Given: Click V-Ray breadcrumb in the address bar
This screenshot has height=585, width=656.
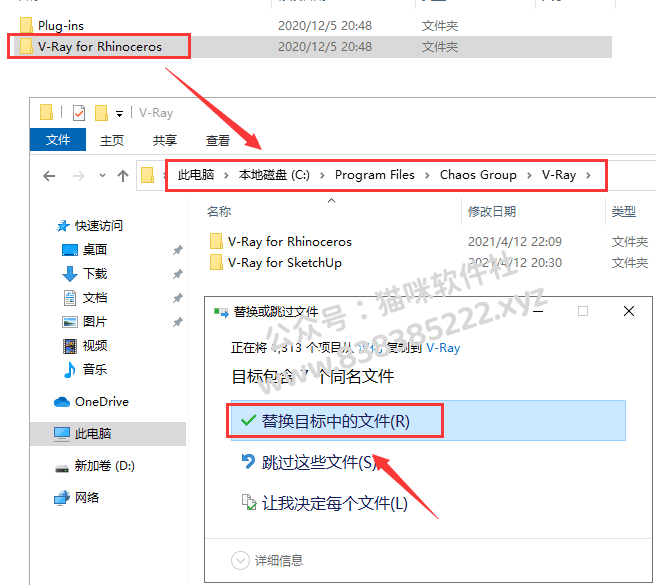Looking at the screenshot, I should (559, 175).
